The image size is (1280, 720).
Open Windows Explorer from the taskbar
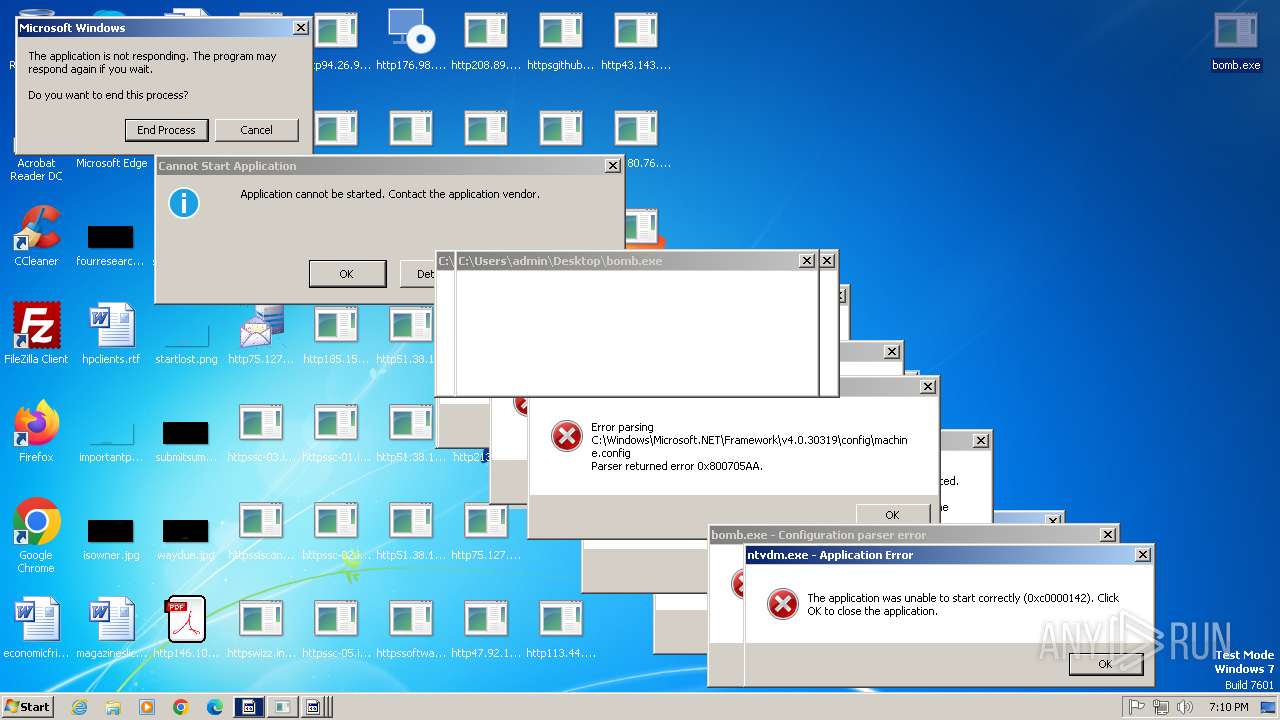(113, 707)
